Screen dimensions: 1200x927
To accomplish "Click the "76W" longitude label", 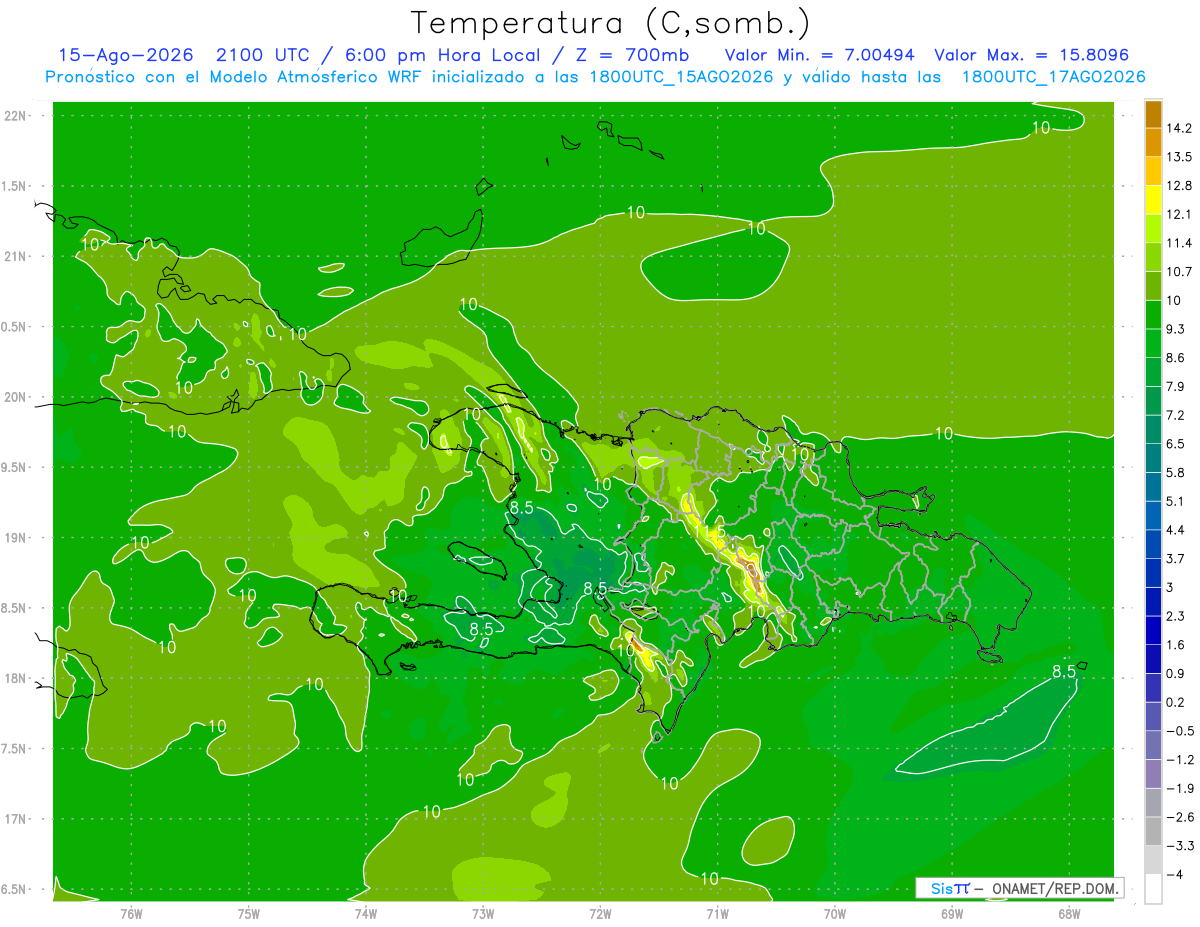I will tap(131, 914).
